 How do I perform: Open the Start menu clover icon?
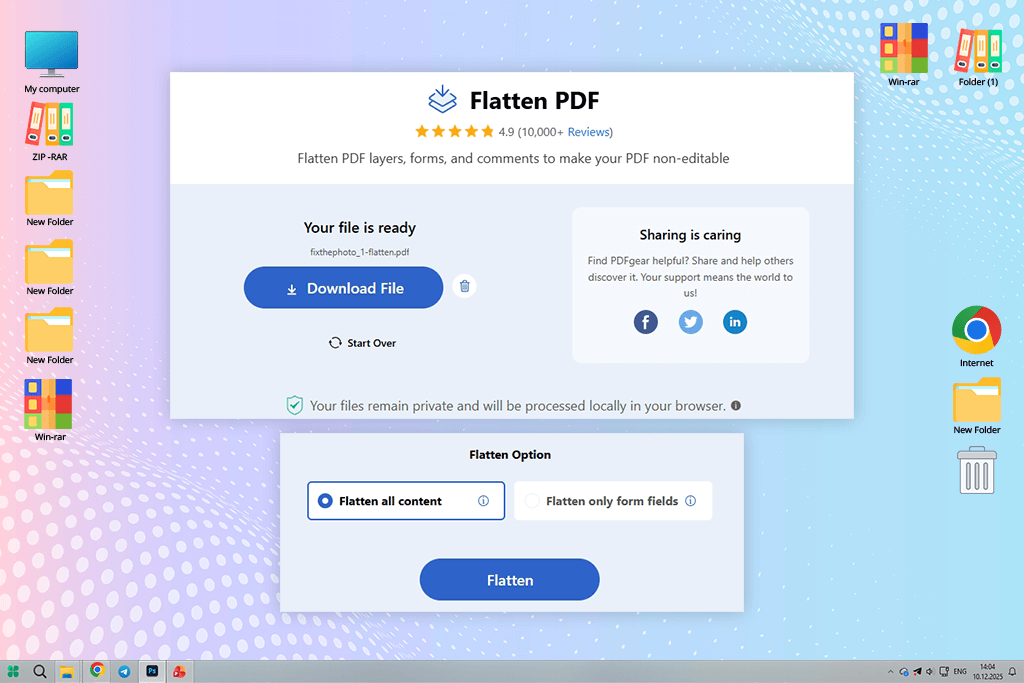click(x=13, y=671)
